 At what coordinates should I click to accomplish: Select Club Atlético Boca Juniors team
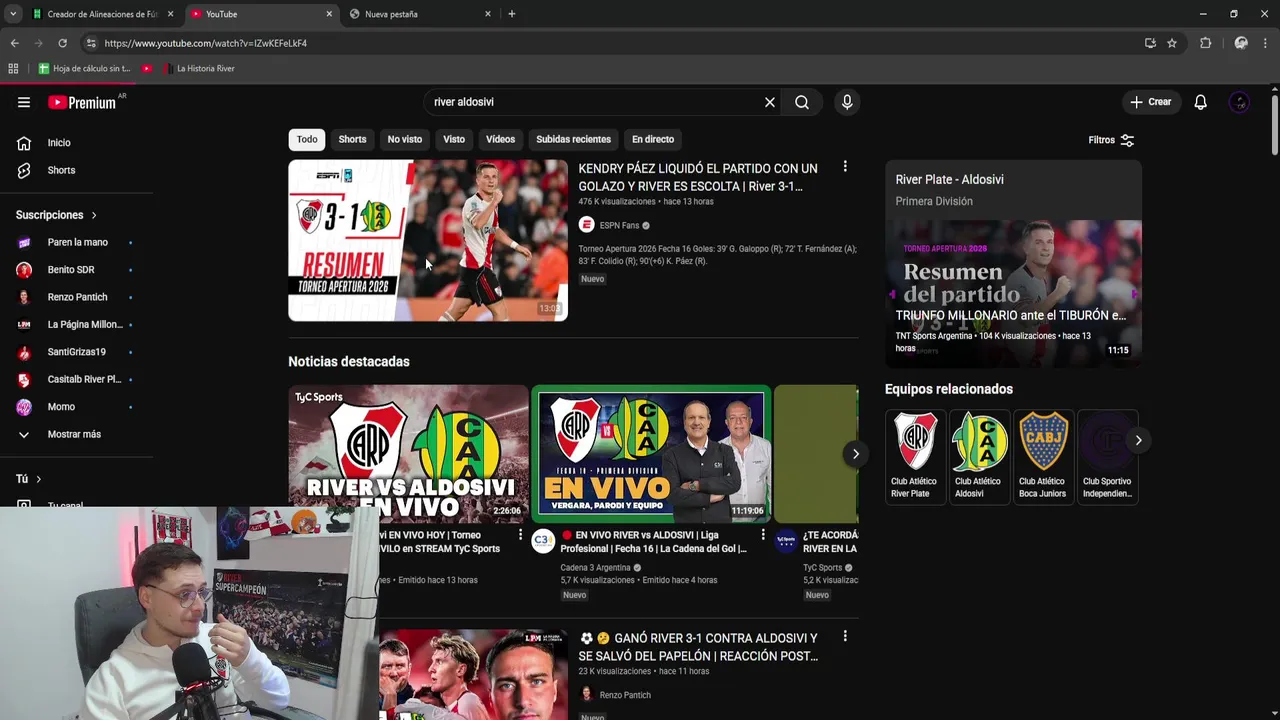tap(1043, 456)
